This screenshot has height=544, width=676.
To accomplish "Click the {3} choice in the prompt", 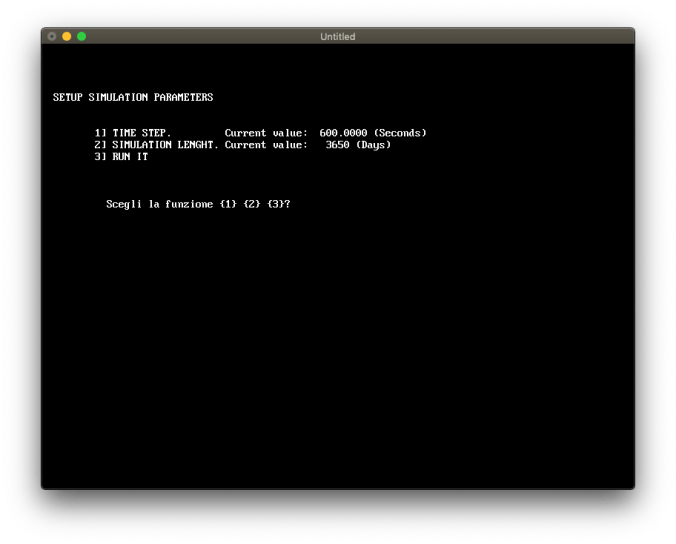I will coord(275,204).
